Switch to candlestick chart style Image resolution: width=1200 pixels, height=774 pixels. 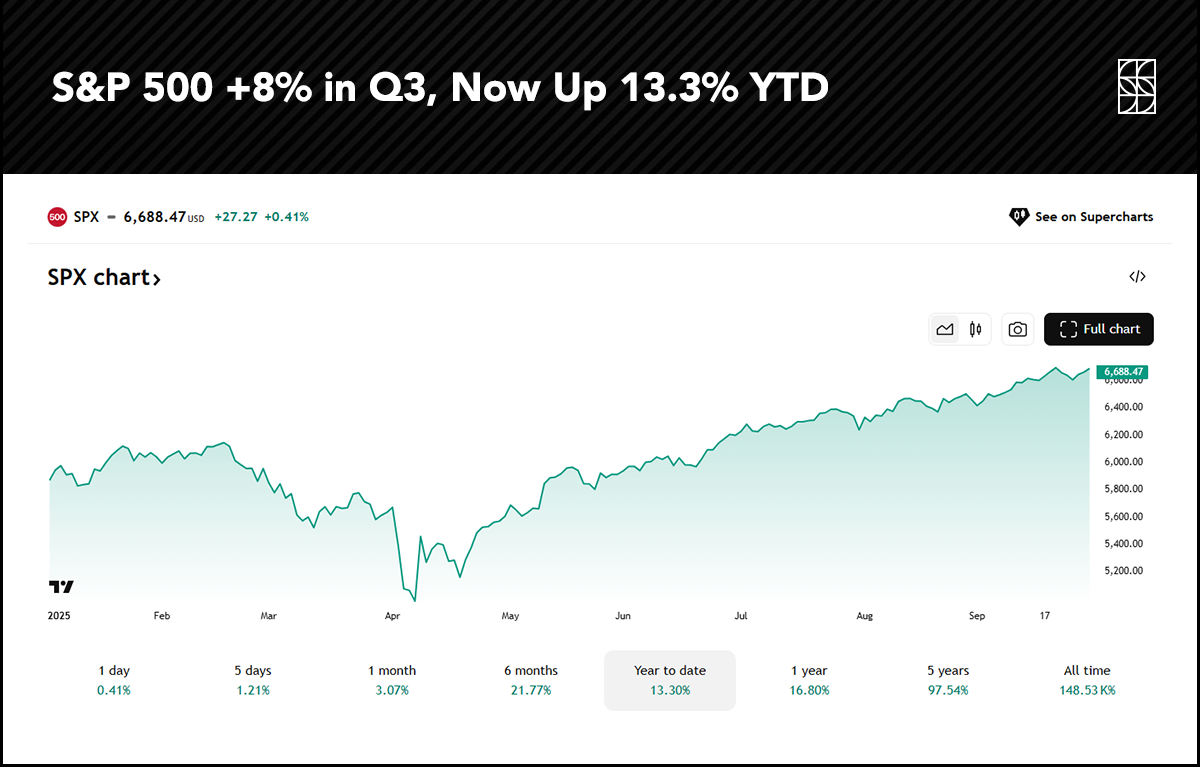(975, 329)
